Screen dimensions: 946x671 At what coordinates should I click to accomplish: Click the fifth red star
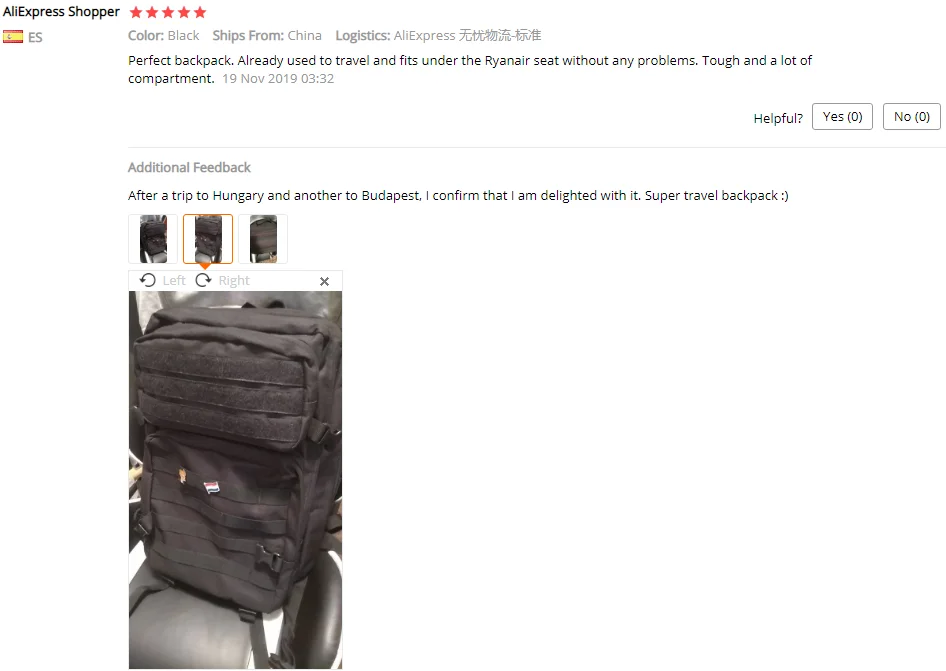point(200,12)
